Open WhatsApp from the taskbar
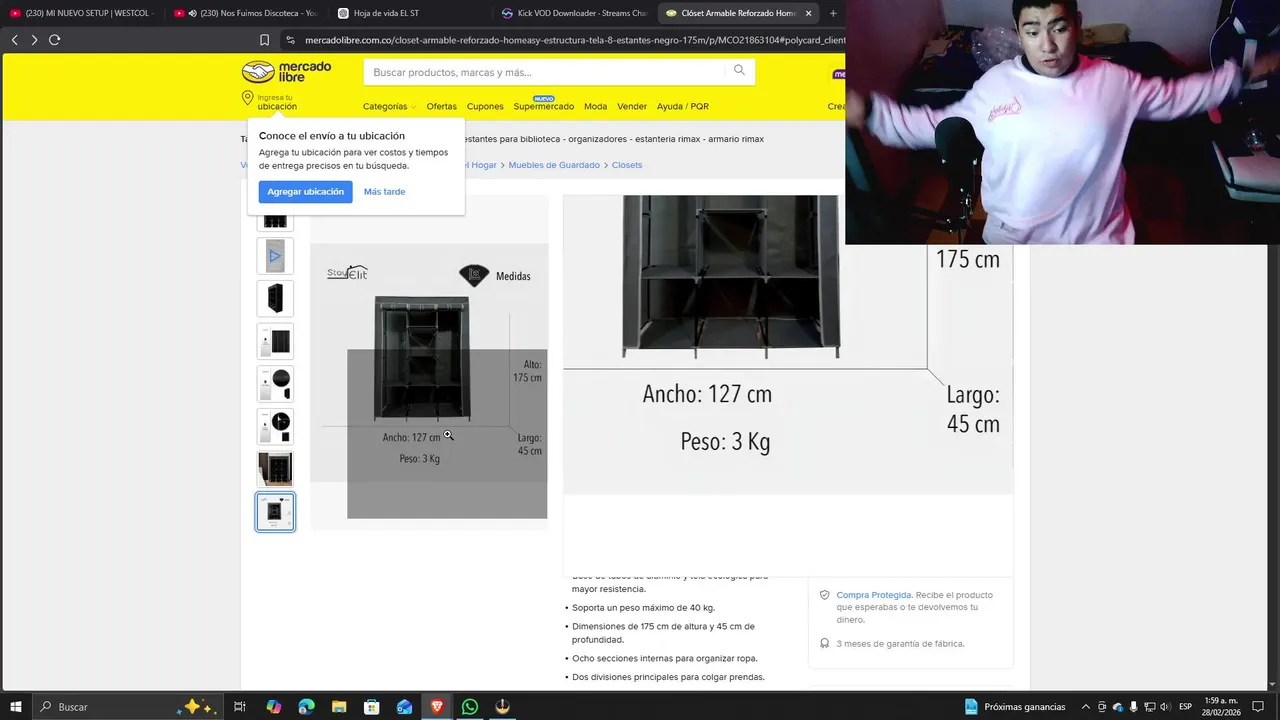Screen dimensions: 1280x720 (x=470, y=707)
